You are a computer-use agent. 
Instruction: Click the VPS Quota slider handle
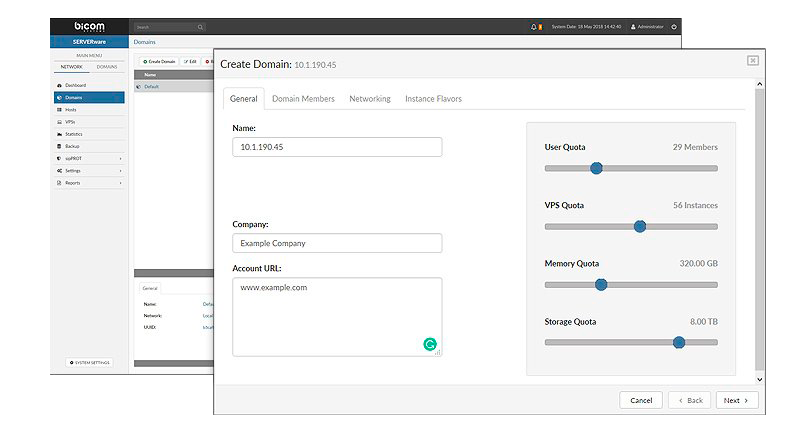[x=640, y=226]
